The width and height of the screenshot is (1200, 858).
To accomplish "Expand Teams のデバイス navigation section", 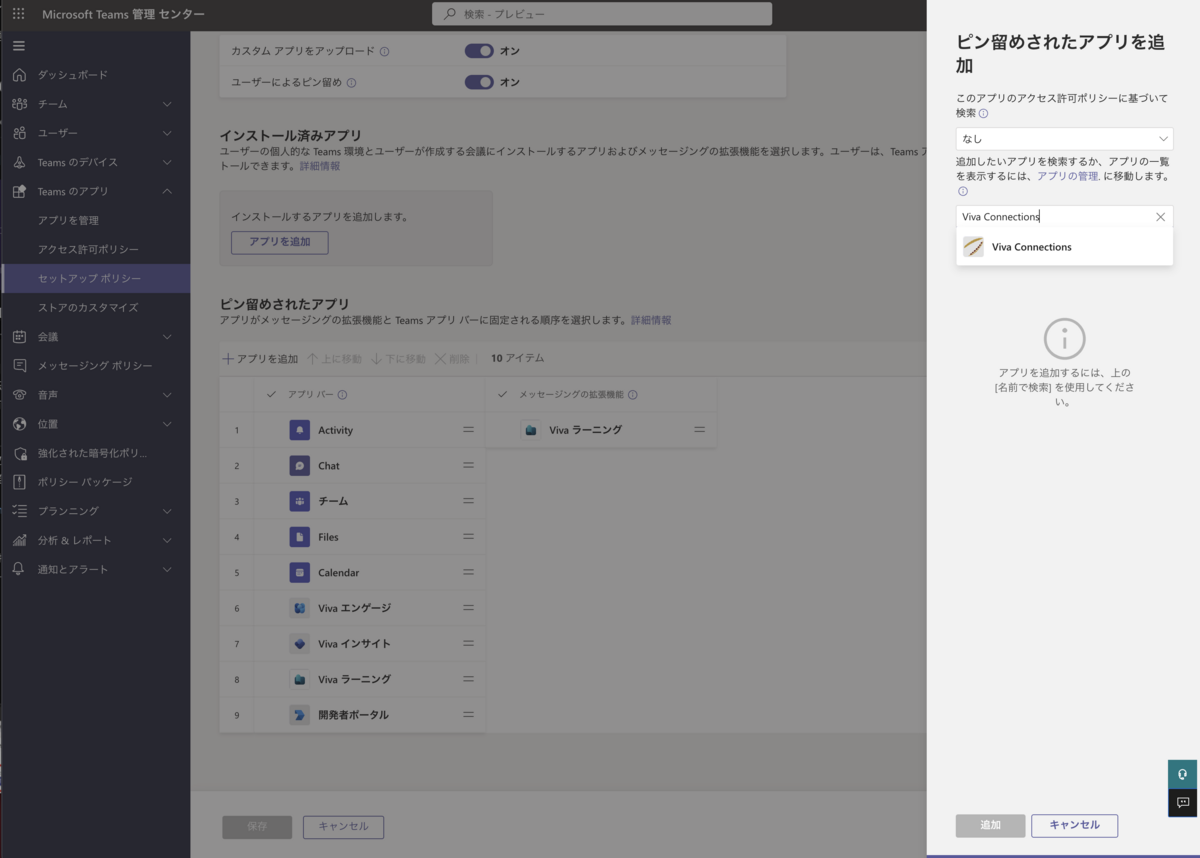I will 167,162.
